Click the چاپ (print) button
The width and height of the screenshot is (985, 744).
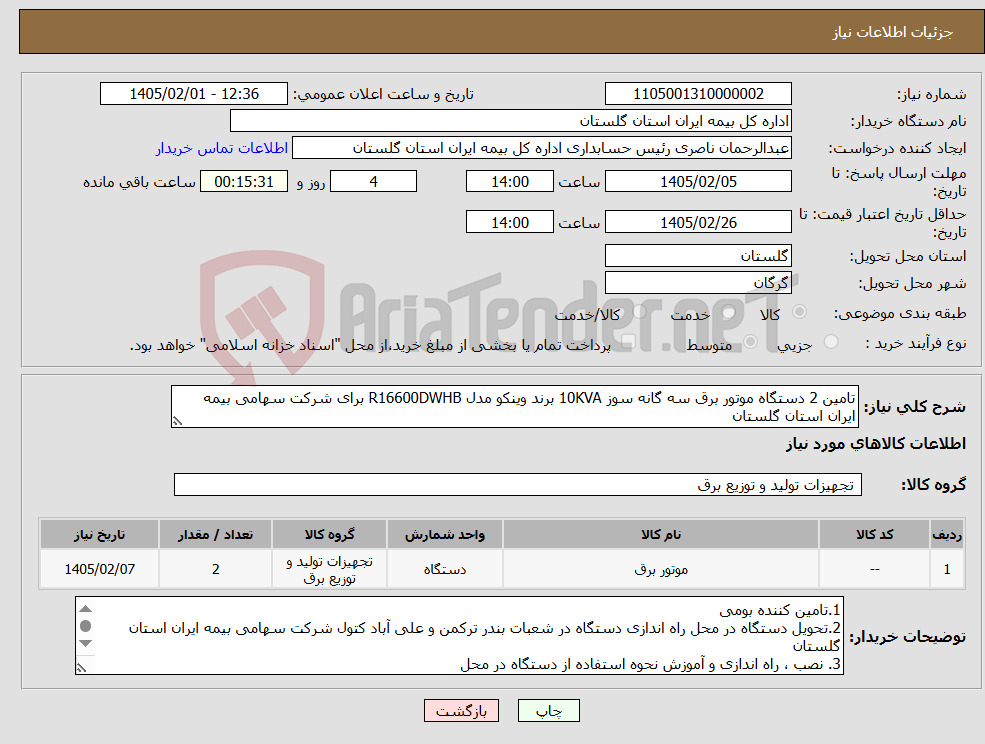(x=548, y=711)
